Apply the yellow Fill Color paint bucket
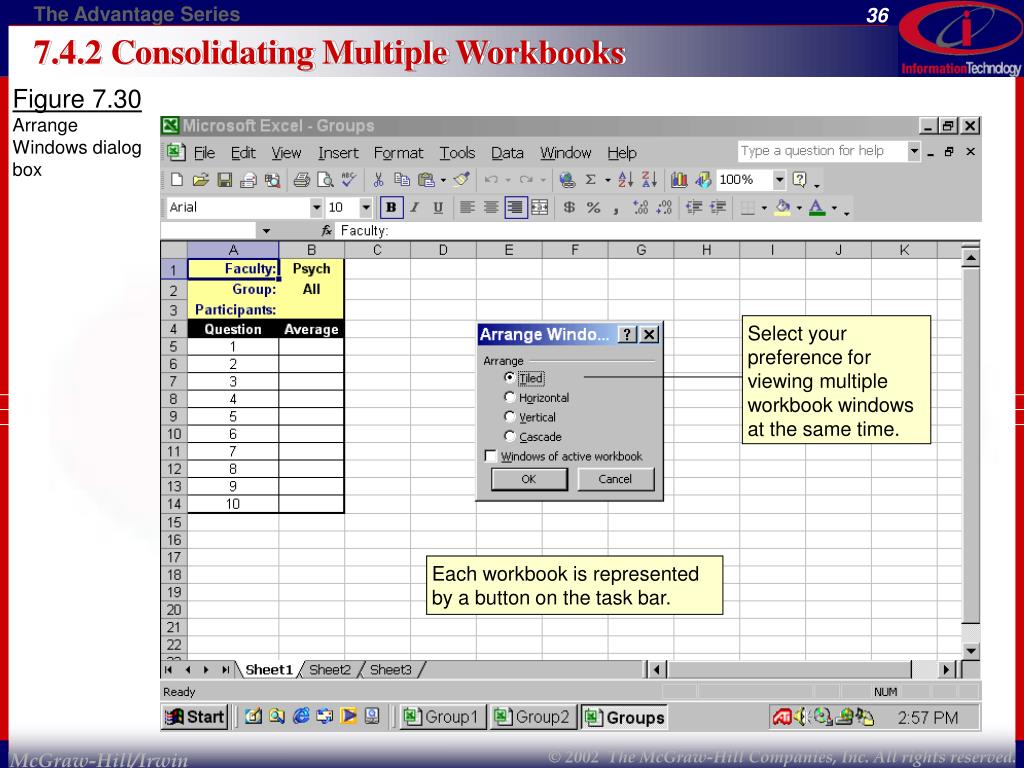The height and width of the screenshot is (768, 1024). (x=782, y=208)
